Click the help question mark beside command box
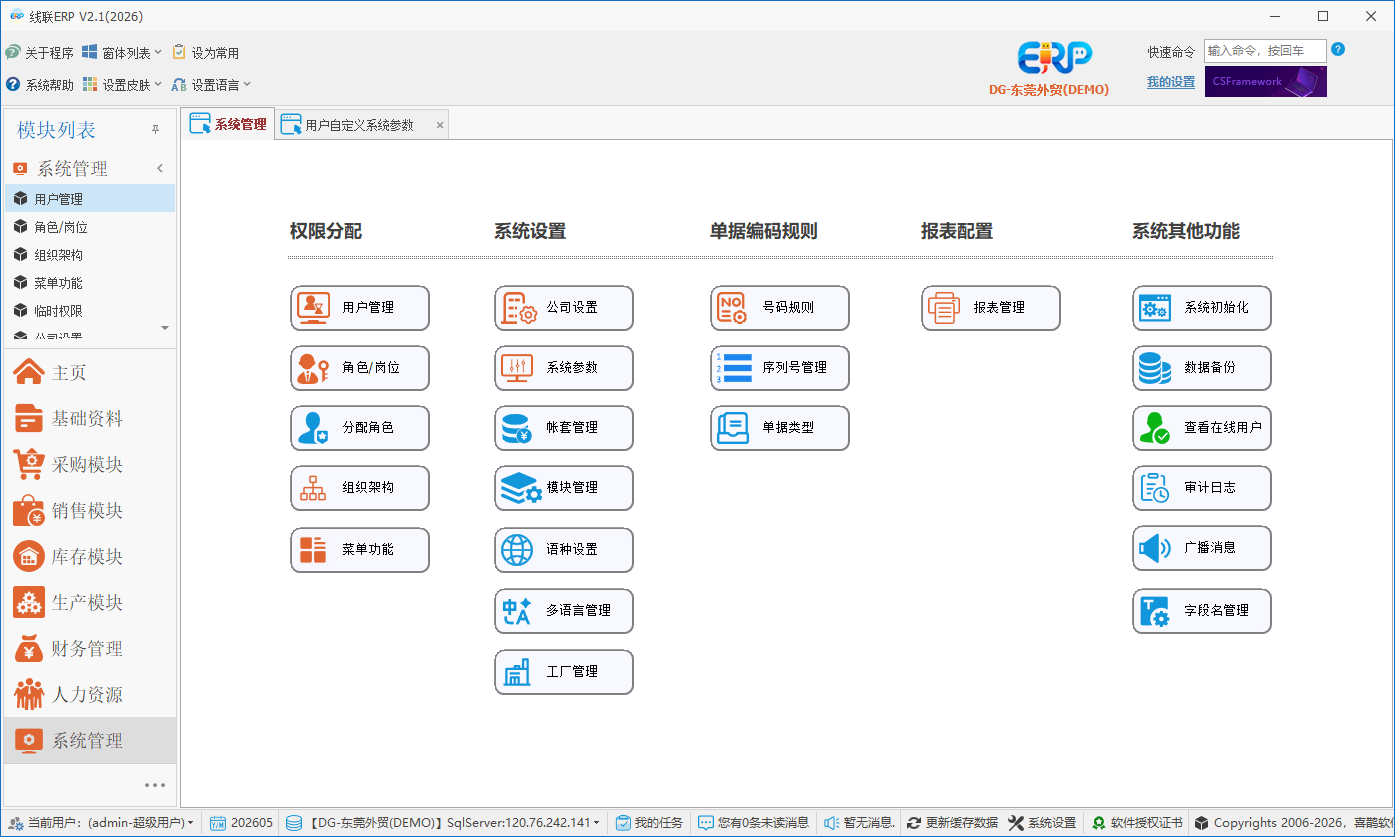 click(x=1338, y=49)
